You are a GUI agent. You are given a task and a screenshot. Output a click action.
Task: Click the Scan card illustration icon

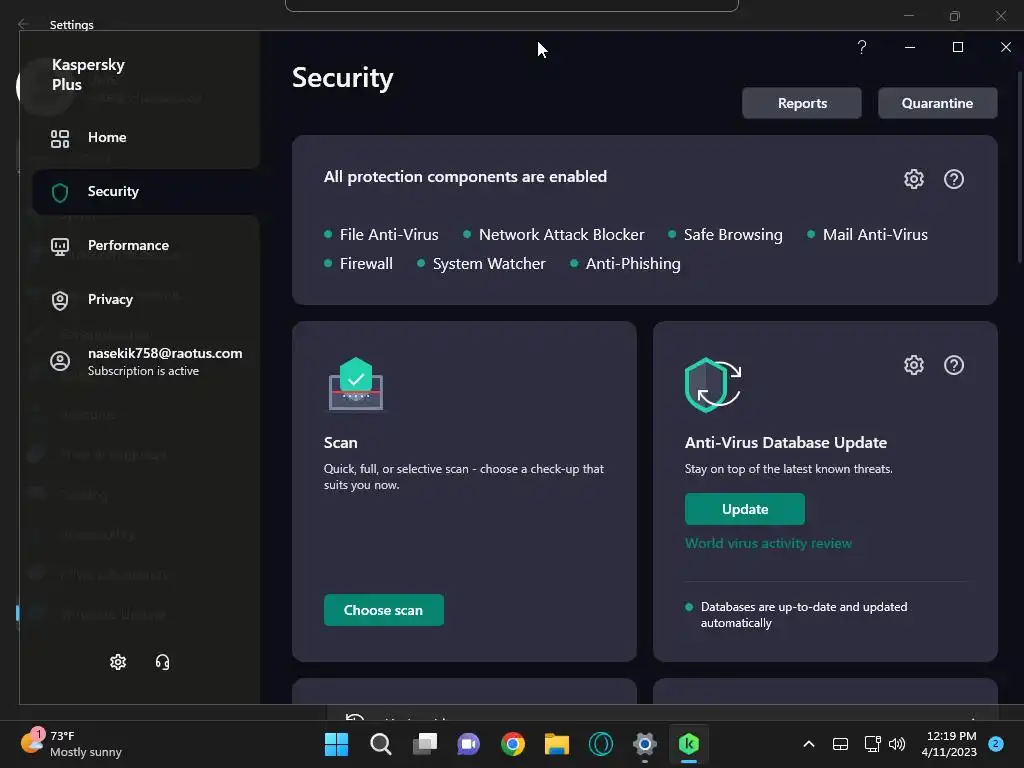pos(355,384)
